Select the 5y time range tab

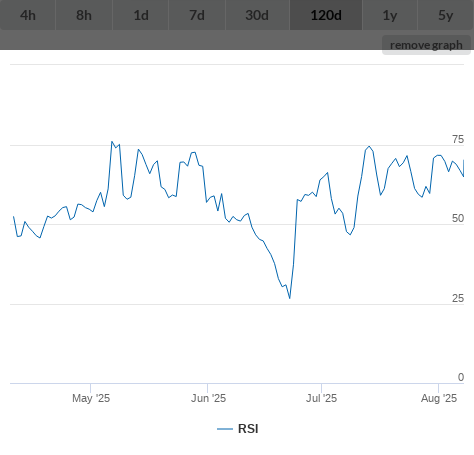[x=446, y=15]
